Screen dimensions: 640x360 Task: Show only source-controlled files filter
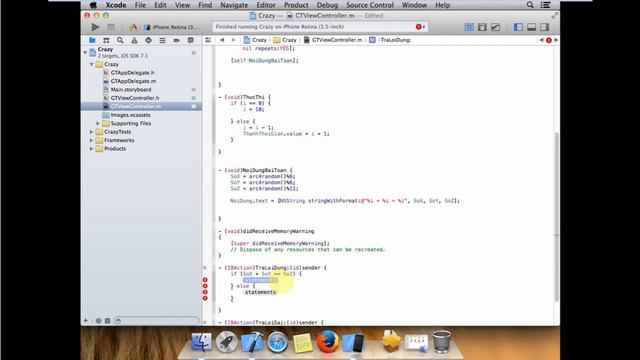[107, 321]
